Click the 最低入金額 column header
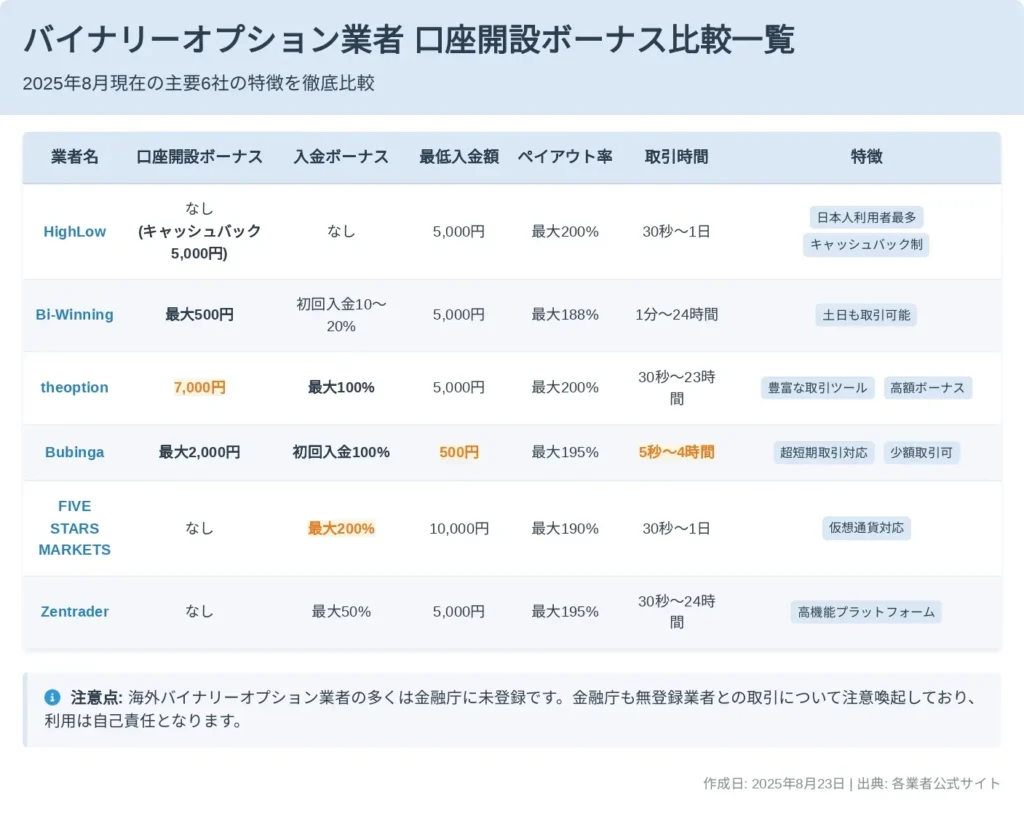 458,157
